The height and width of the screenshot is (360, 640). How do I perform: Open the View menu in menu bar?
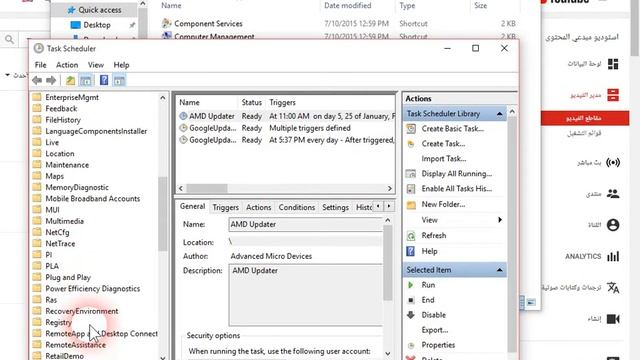96,65
